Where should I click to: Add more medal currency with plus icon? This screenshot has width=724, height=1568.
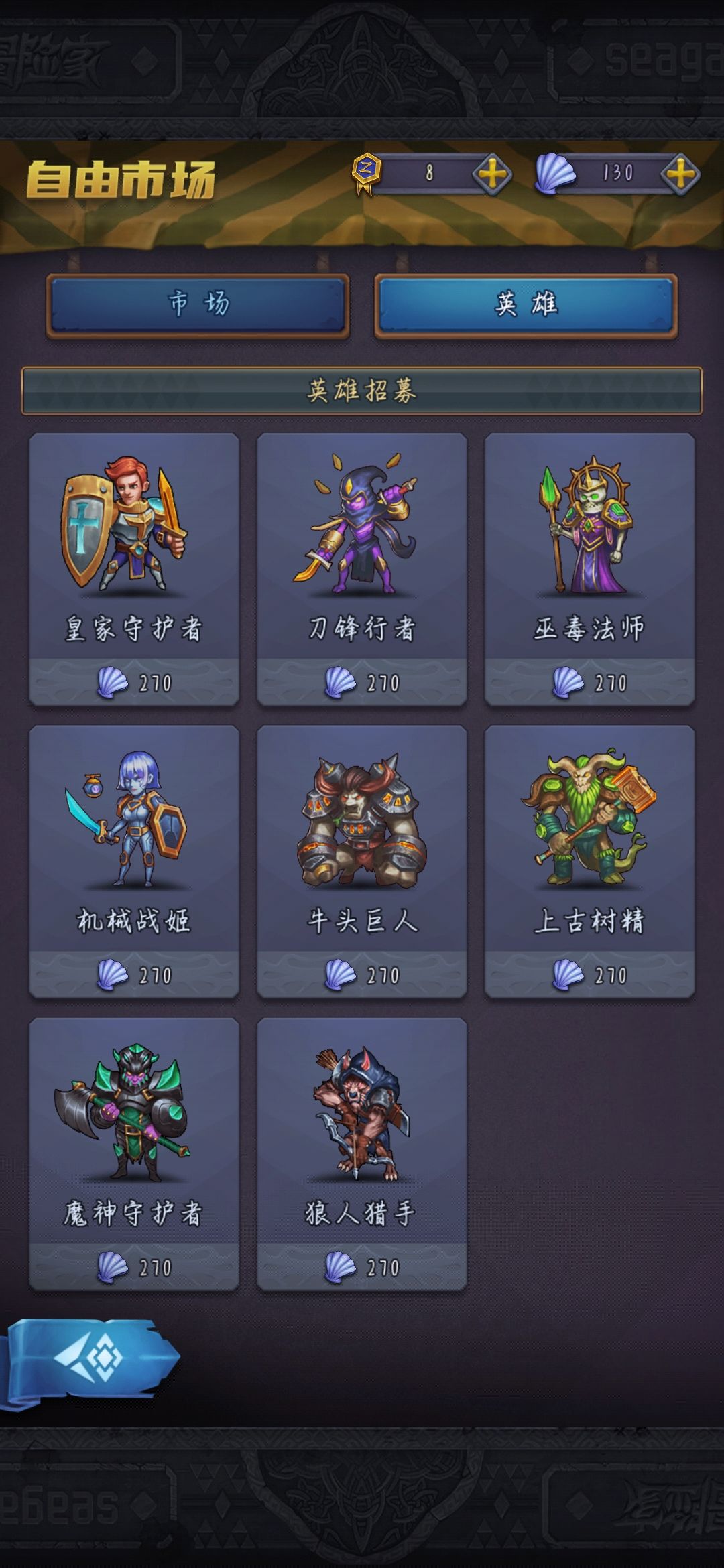492,174
